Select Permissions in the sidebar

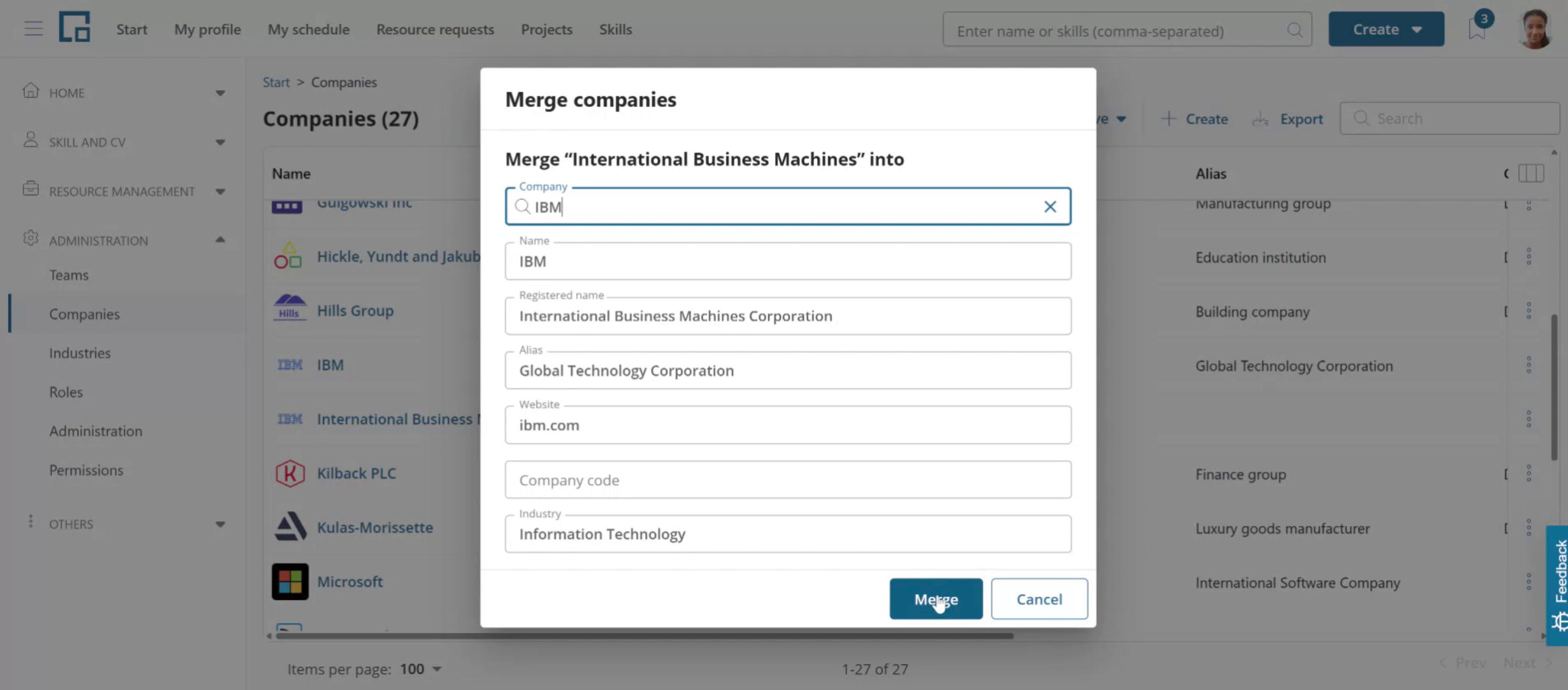86,470
